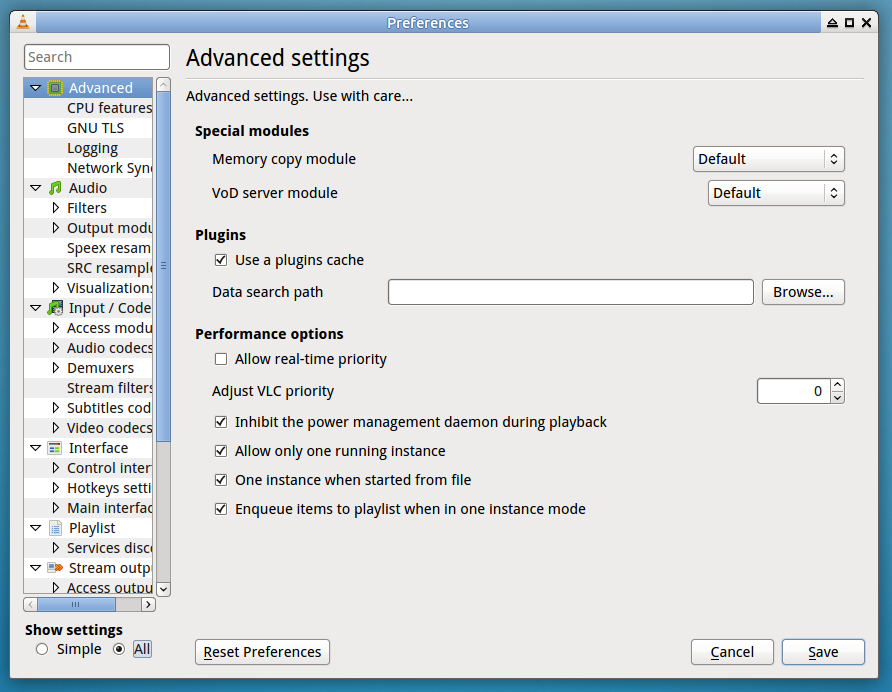Viewport: 892px width, 692px height.
Task: Uncheck Inhibit the power management daemon
Action: 221,422
